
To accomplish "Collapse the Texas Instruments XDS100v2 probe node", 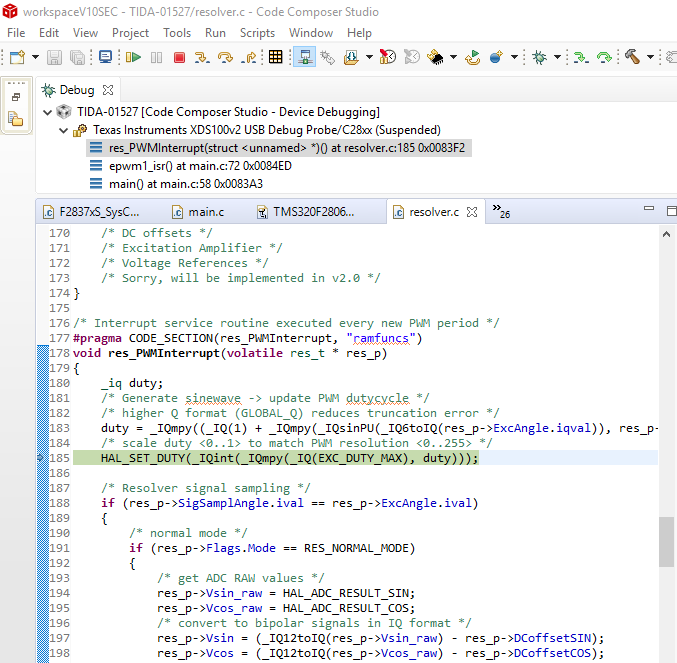I will (64, 130).
